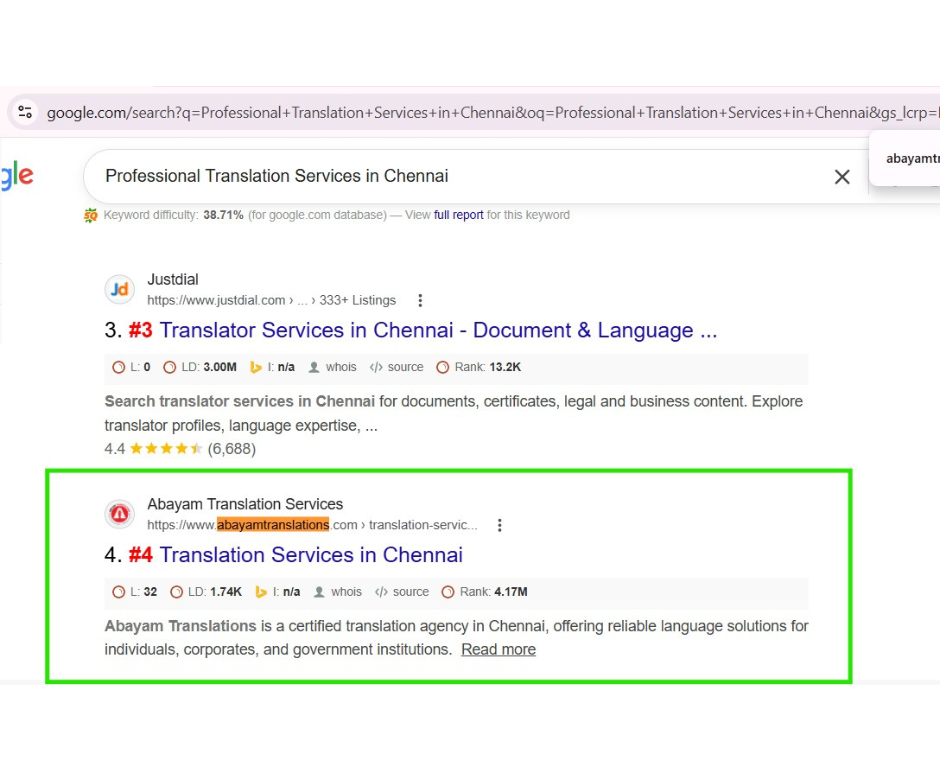Open the 4.4 star rating for Justdial
Image resolution: width=940 pixels, height=771 pixels.
(180, 449)
